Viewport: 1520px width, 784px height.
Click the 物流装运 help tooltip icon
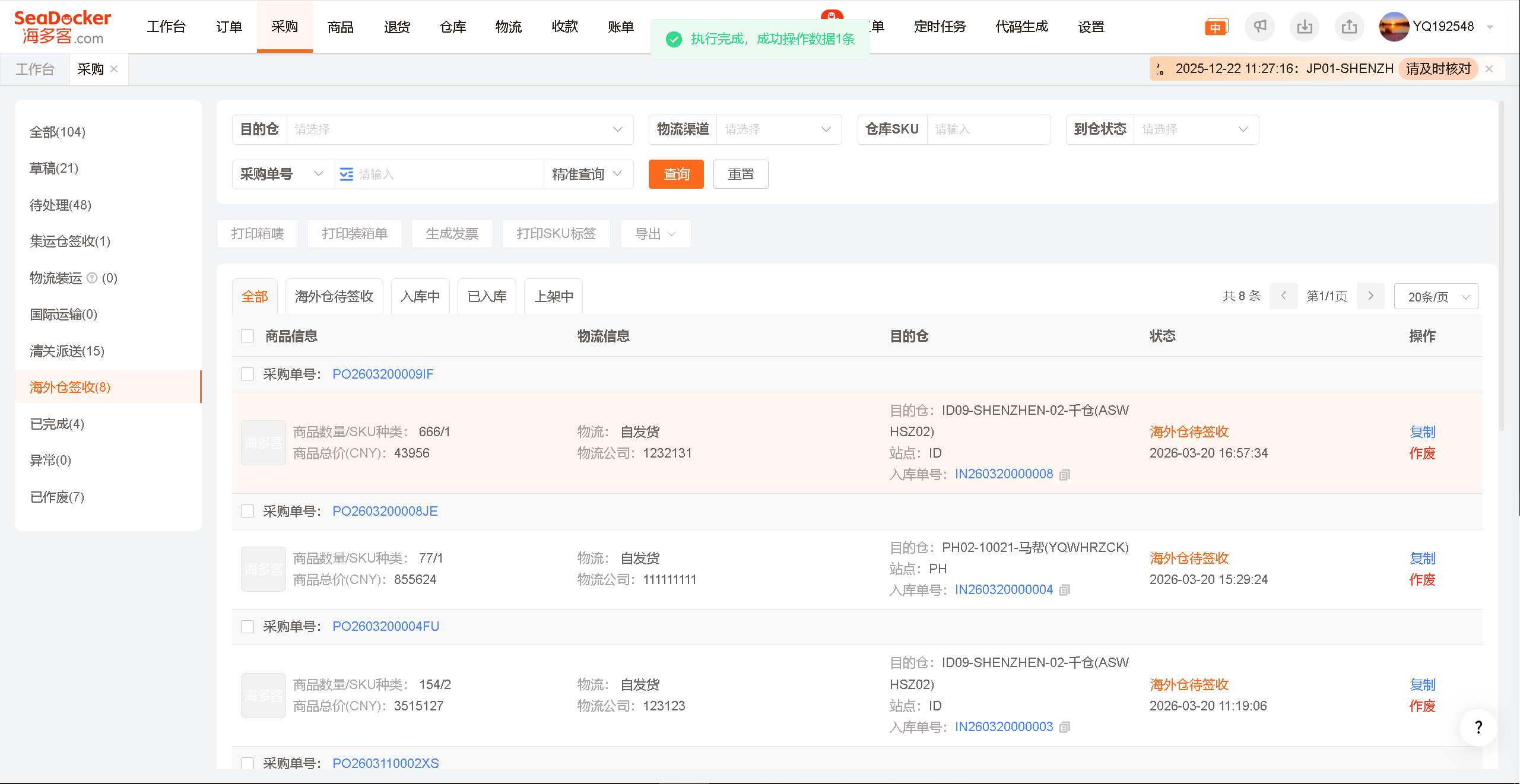click(x=92, y=278)
